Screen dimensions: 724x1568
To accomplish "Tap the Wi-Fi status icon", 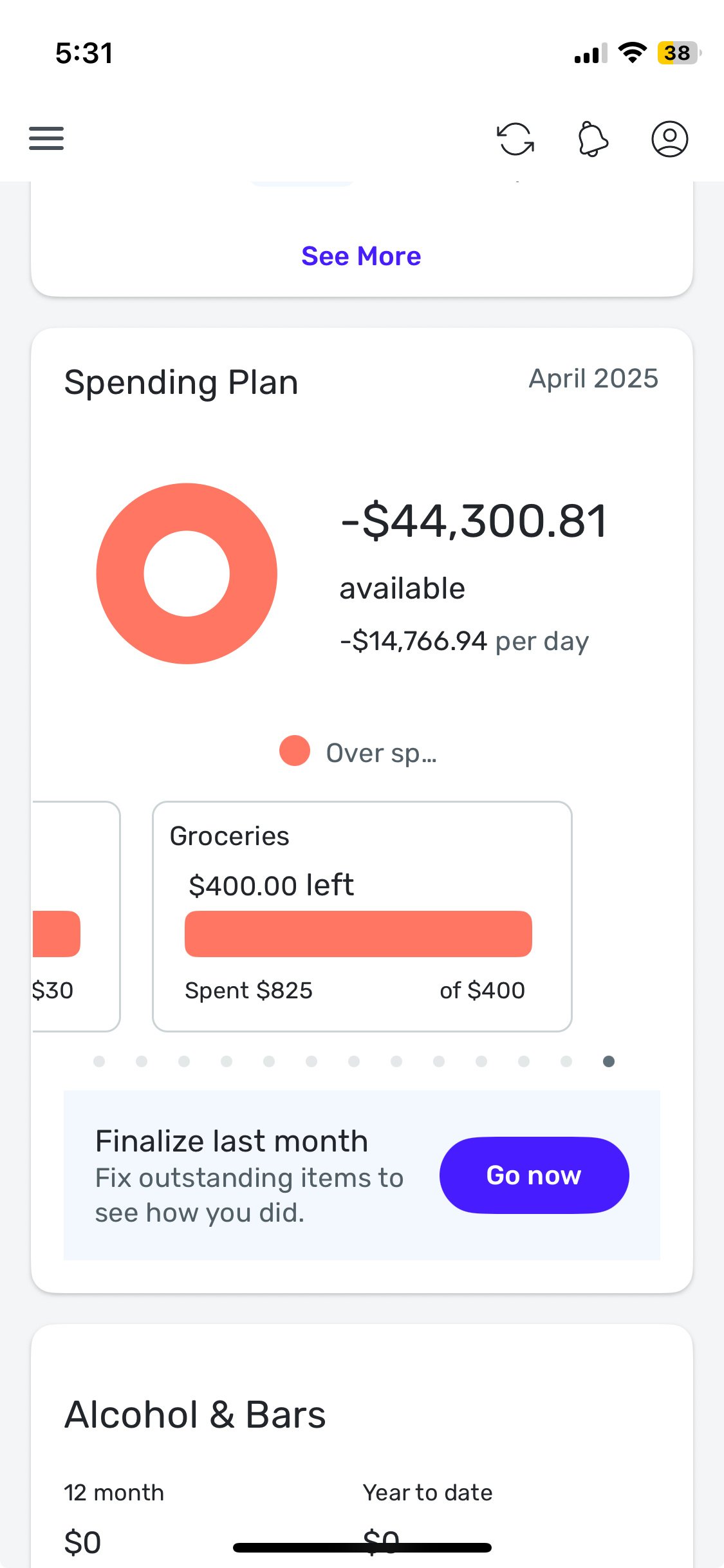I will pos(632,53).
